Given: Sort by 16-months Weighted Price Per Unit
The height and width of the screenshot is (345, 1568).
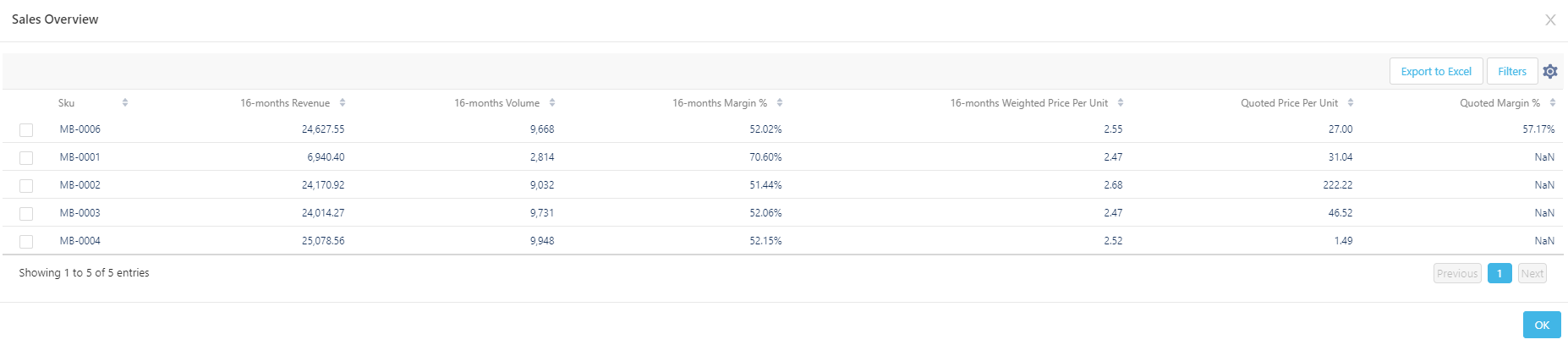Looking at the screenshot, I should coord(1121,103).
